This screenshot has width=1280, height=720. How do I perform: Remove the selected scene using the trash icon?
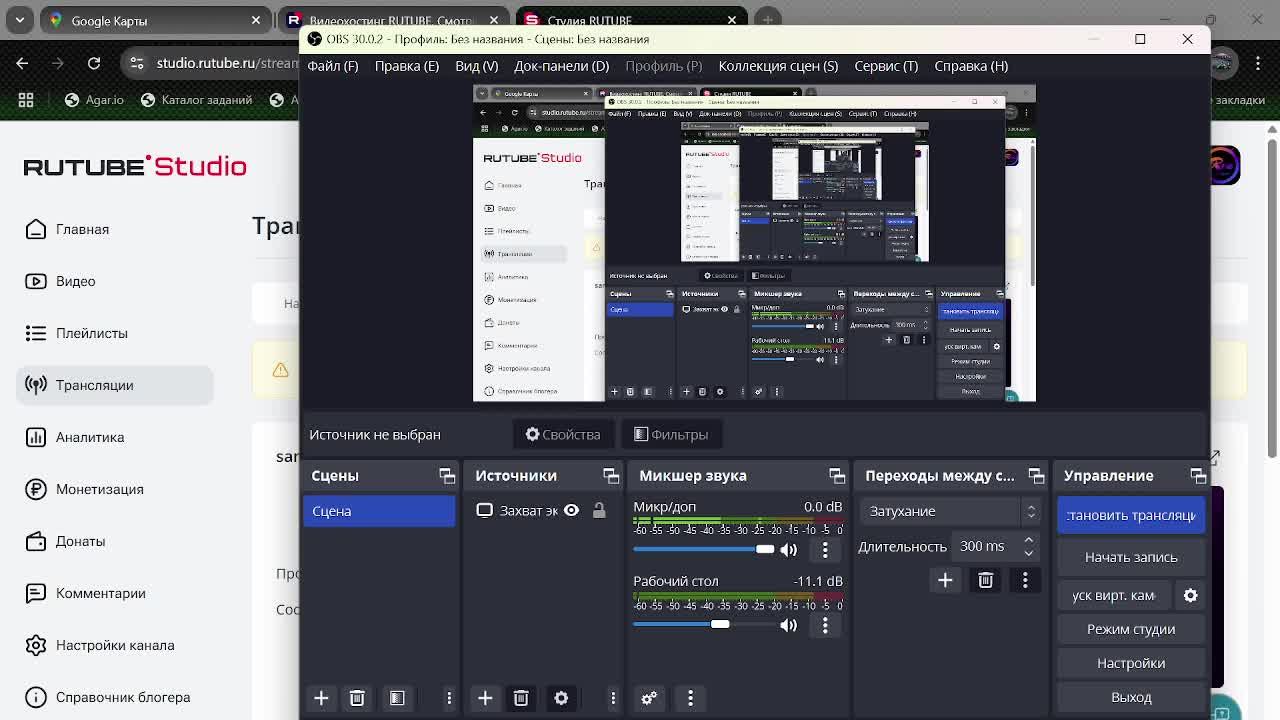[x=357, y=698]
